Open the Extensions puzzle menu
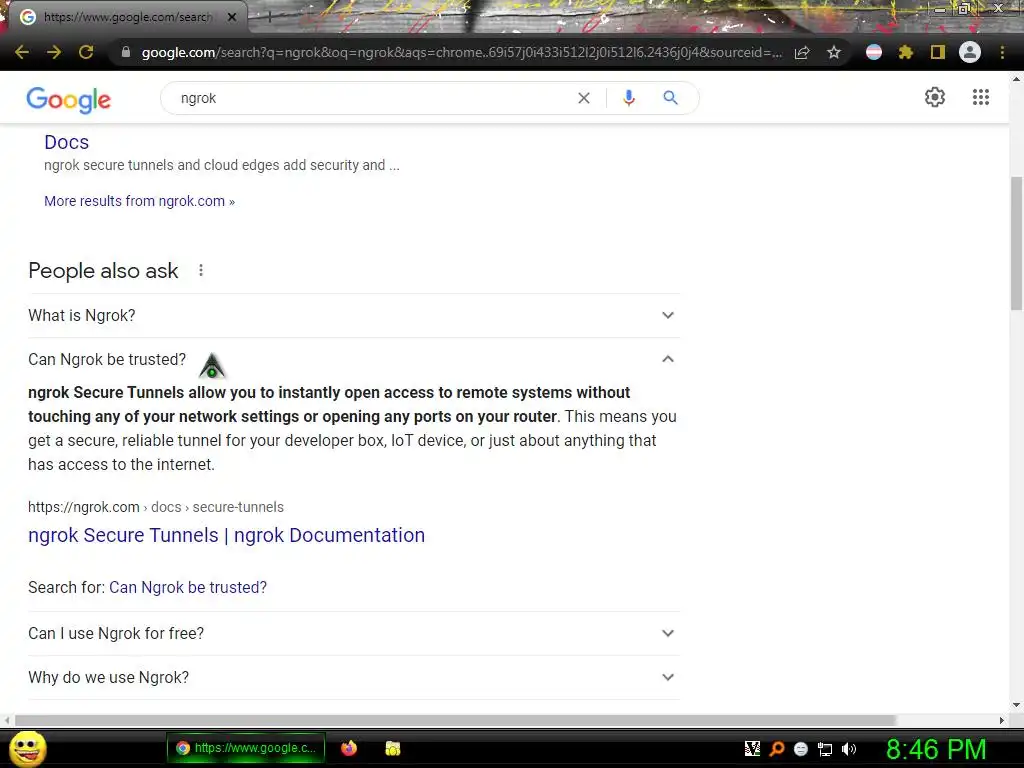 coord(906,52)
